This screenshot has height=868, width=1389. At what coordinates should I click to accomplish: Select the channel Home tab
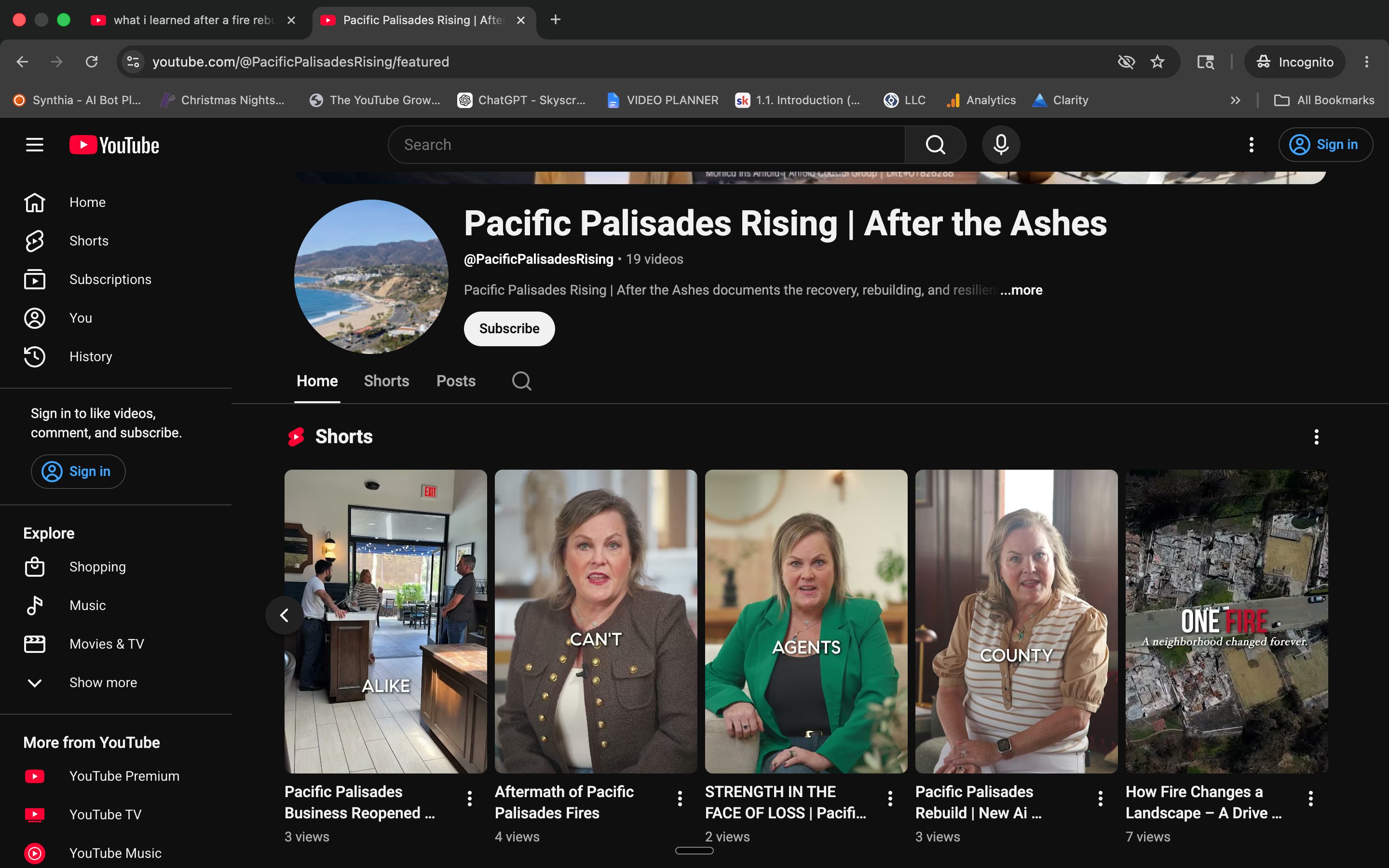coord(317,381)
